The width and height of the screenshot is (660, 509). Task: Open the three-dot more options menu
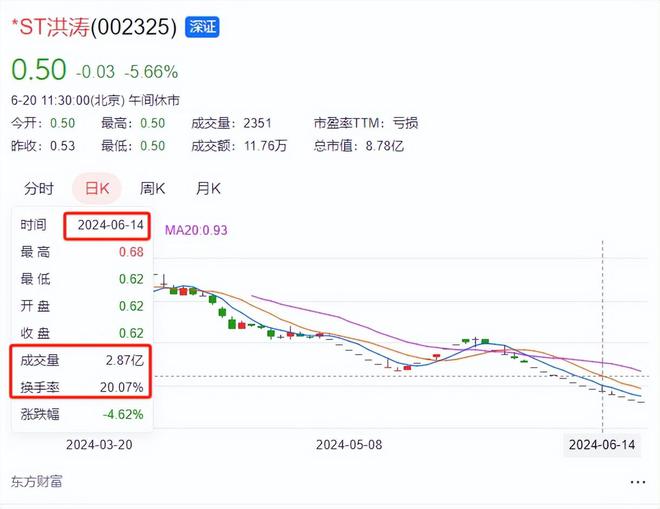(638, 482)
